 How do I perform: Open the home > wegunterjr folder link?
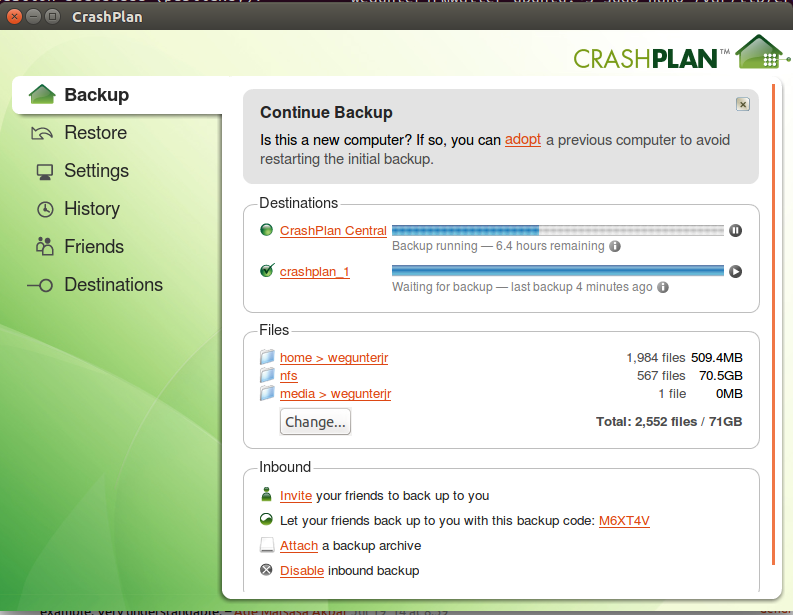(334, 358)
